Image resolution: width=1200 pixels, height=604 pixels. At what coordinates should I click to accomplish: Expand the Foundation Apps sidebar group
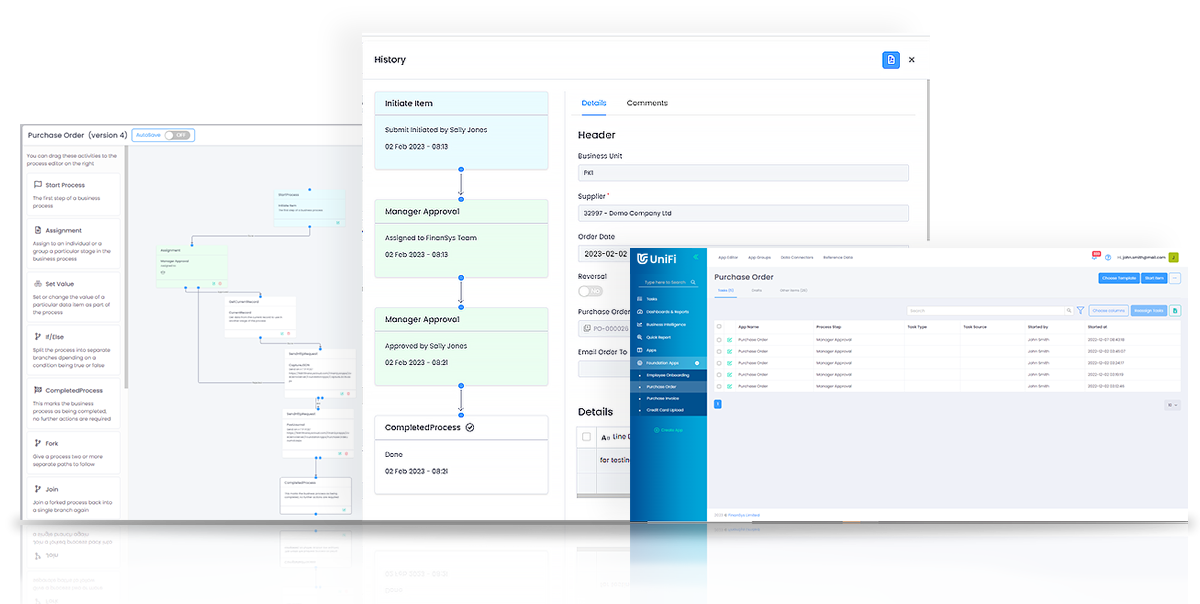click(668, 362)
